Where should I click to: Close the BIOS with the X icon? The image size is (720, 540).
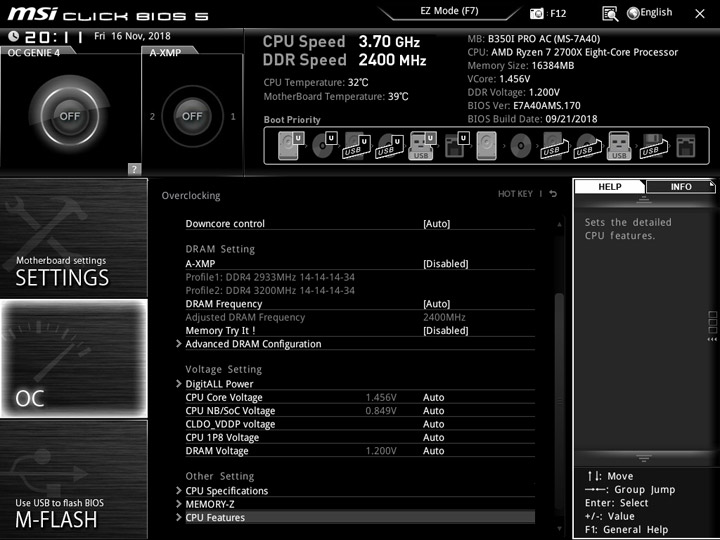pyautogui.click(x=699, y=14)
